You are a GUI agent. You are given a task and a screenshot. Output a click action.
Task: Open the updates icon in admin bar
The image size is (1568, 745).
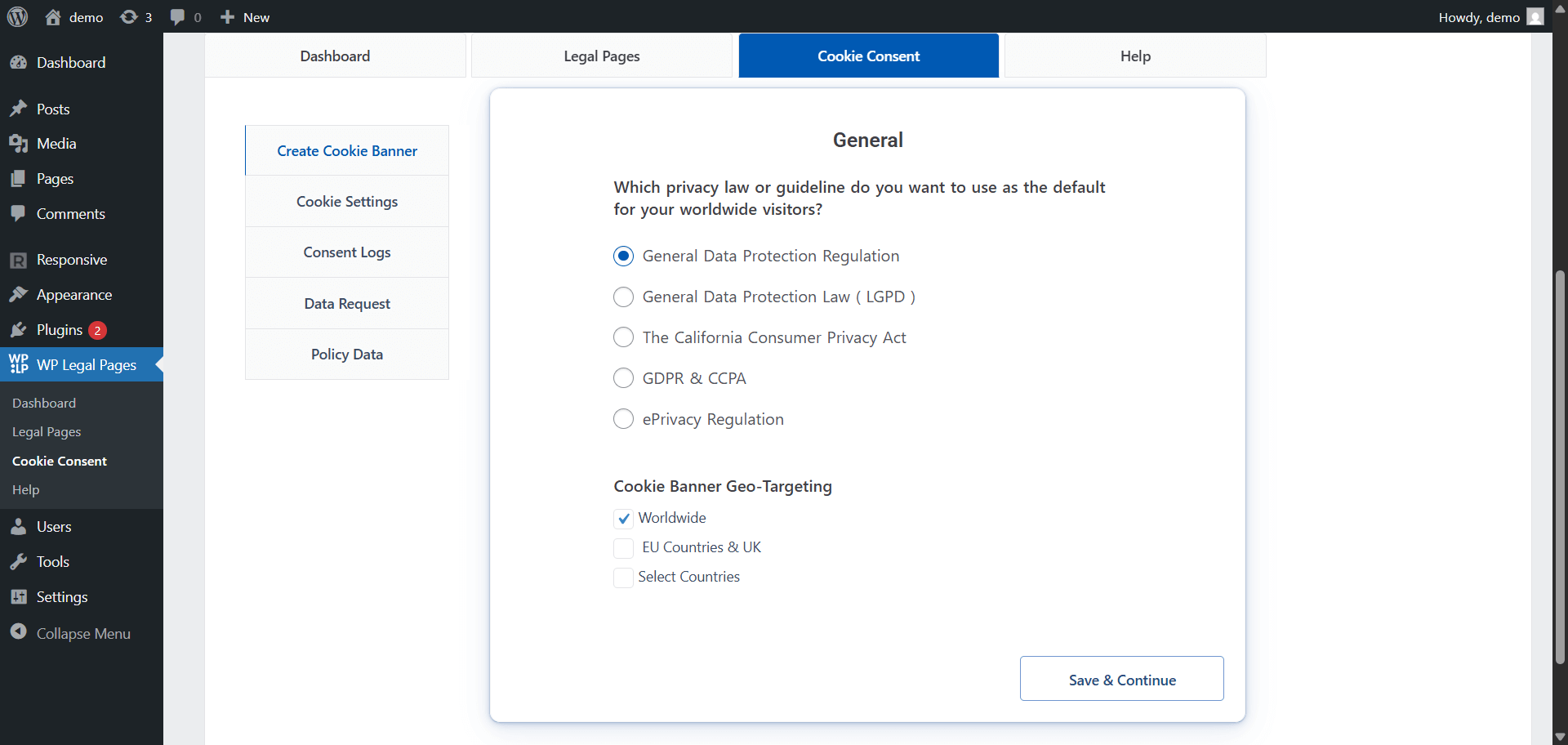coord(128,17)
